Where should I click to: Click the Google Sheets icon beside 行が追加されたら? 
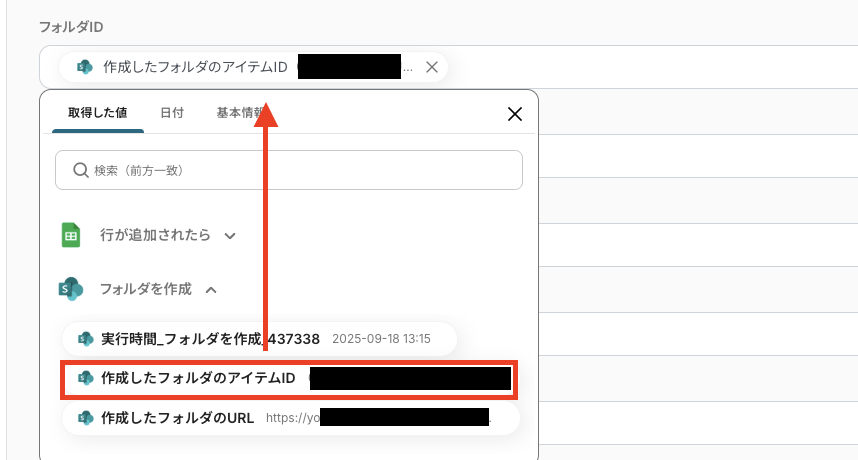[71, 235]
